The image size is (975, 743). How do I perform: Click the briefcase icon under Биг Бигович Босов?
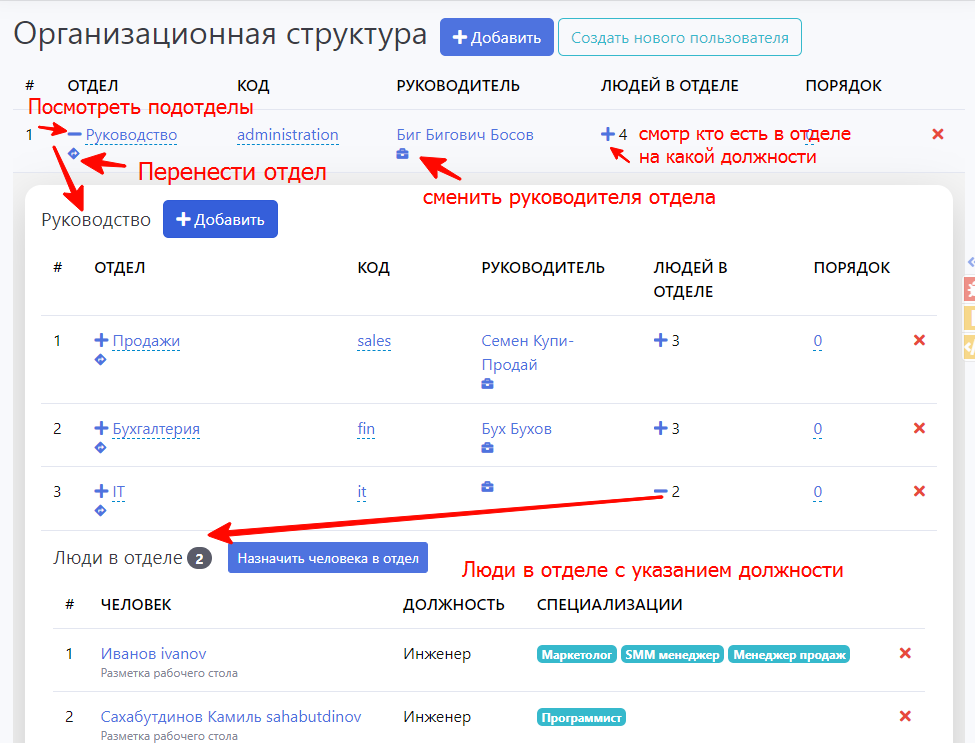point(402,154)
